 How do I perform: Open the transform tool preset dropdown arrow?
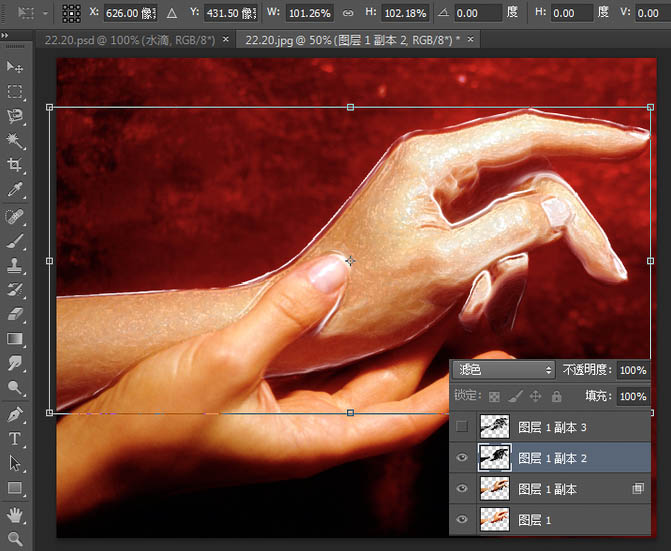pos(45,13)
